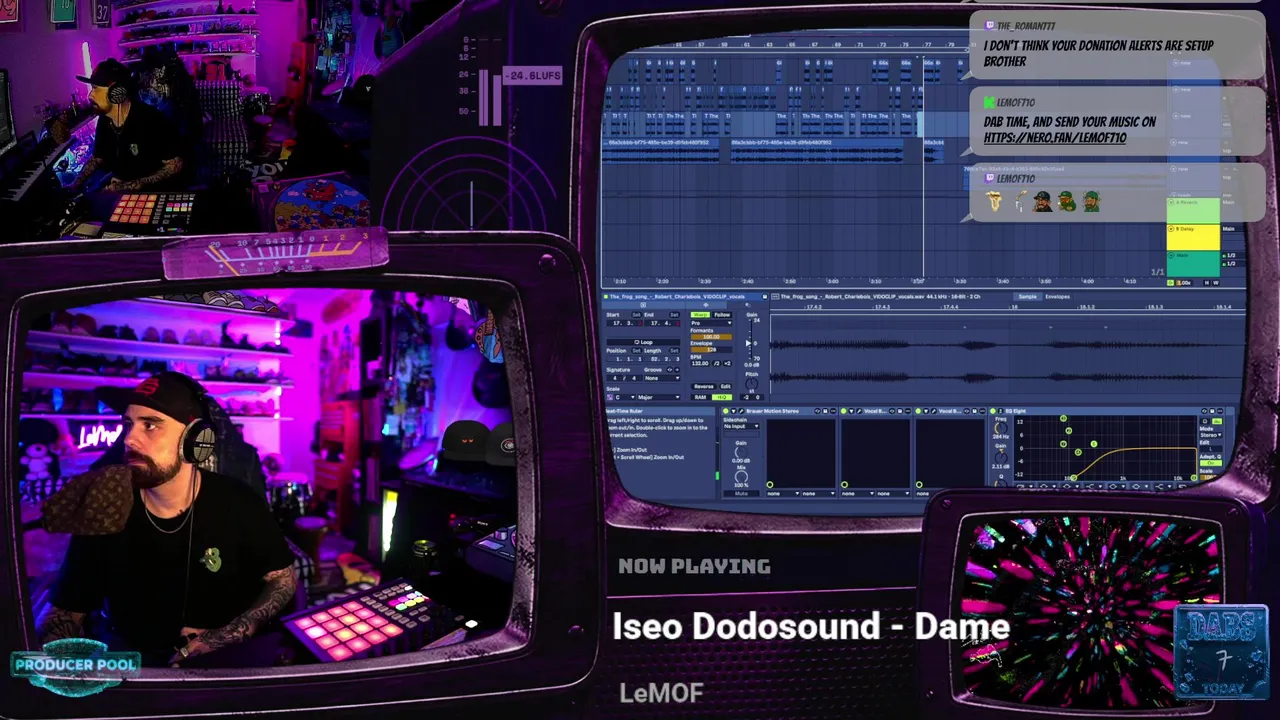Viewport: 1280px width, 720px height.
Task: Unfold parameters triangle of Vocal B next to EQ Eight
Action: pos(926,411)
